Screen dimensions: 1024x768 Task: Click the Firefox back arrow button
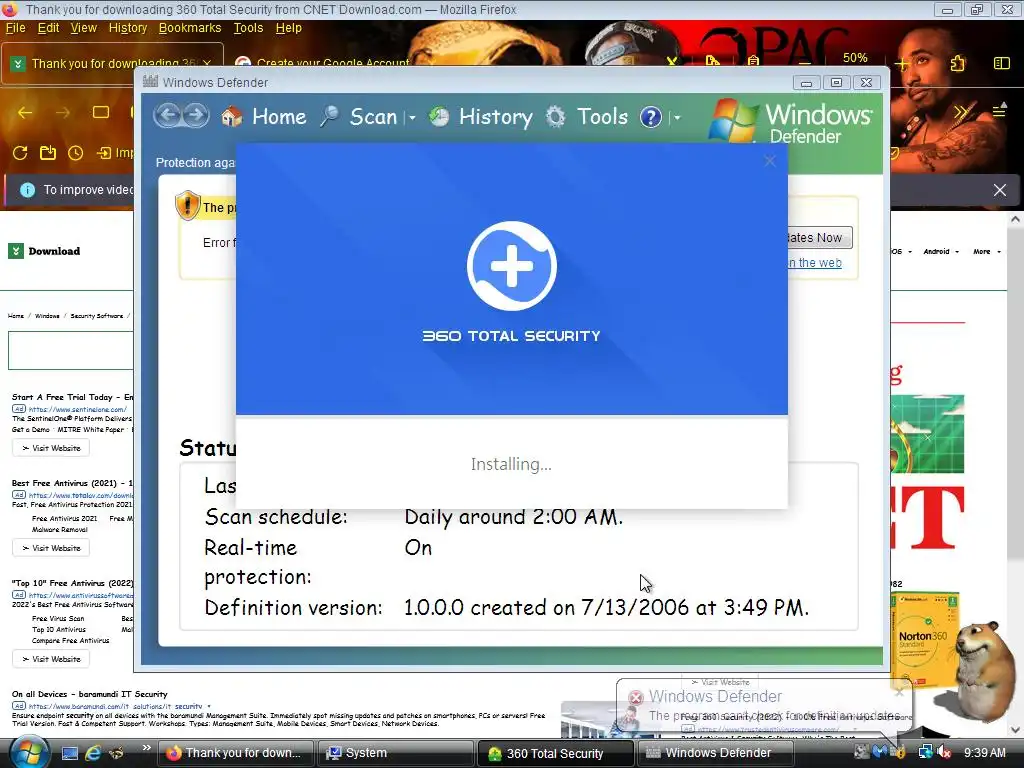[25, 113]
